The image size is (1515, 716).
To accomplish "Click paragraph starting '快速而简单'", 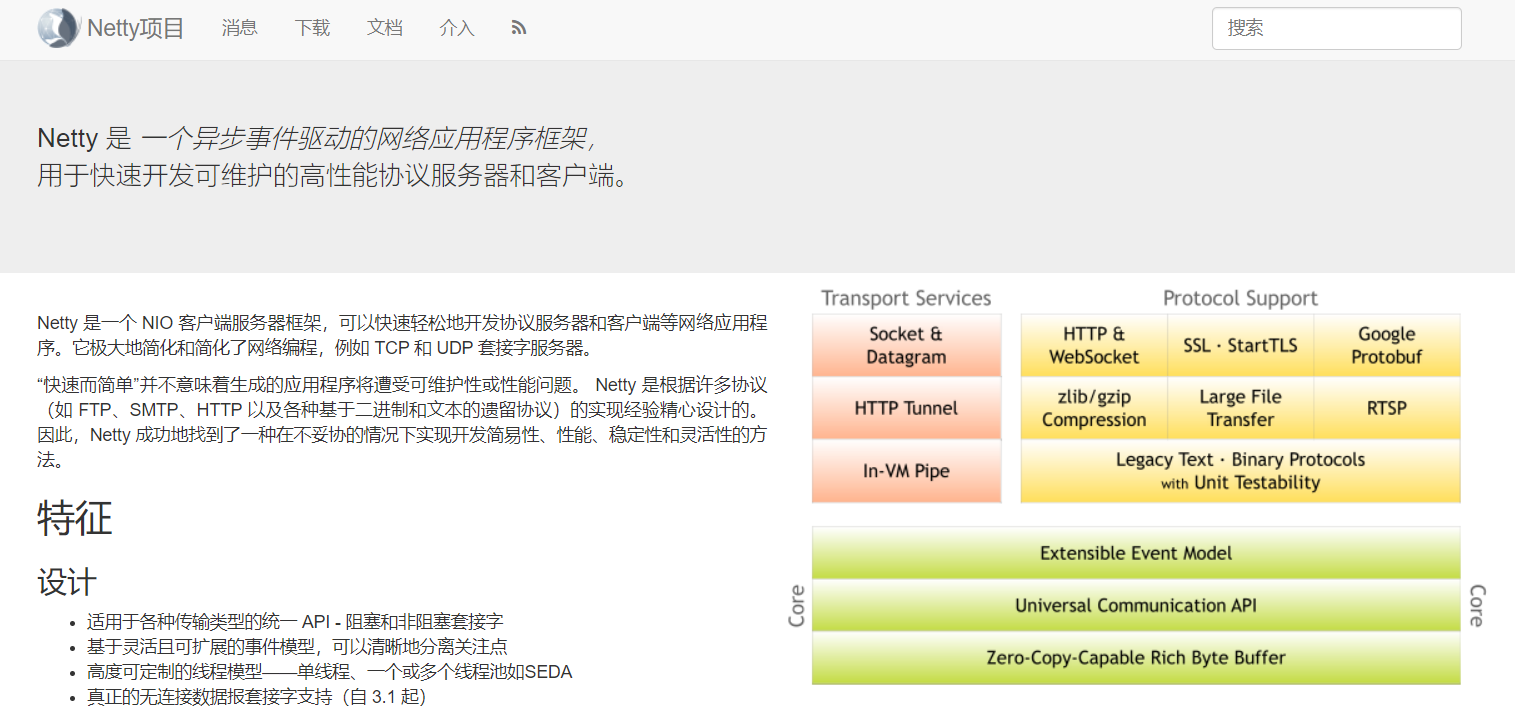I will (402, 422).
